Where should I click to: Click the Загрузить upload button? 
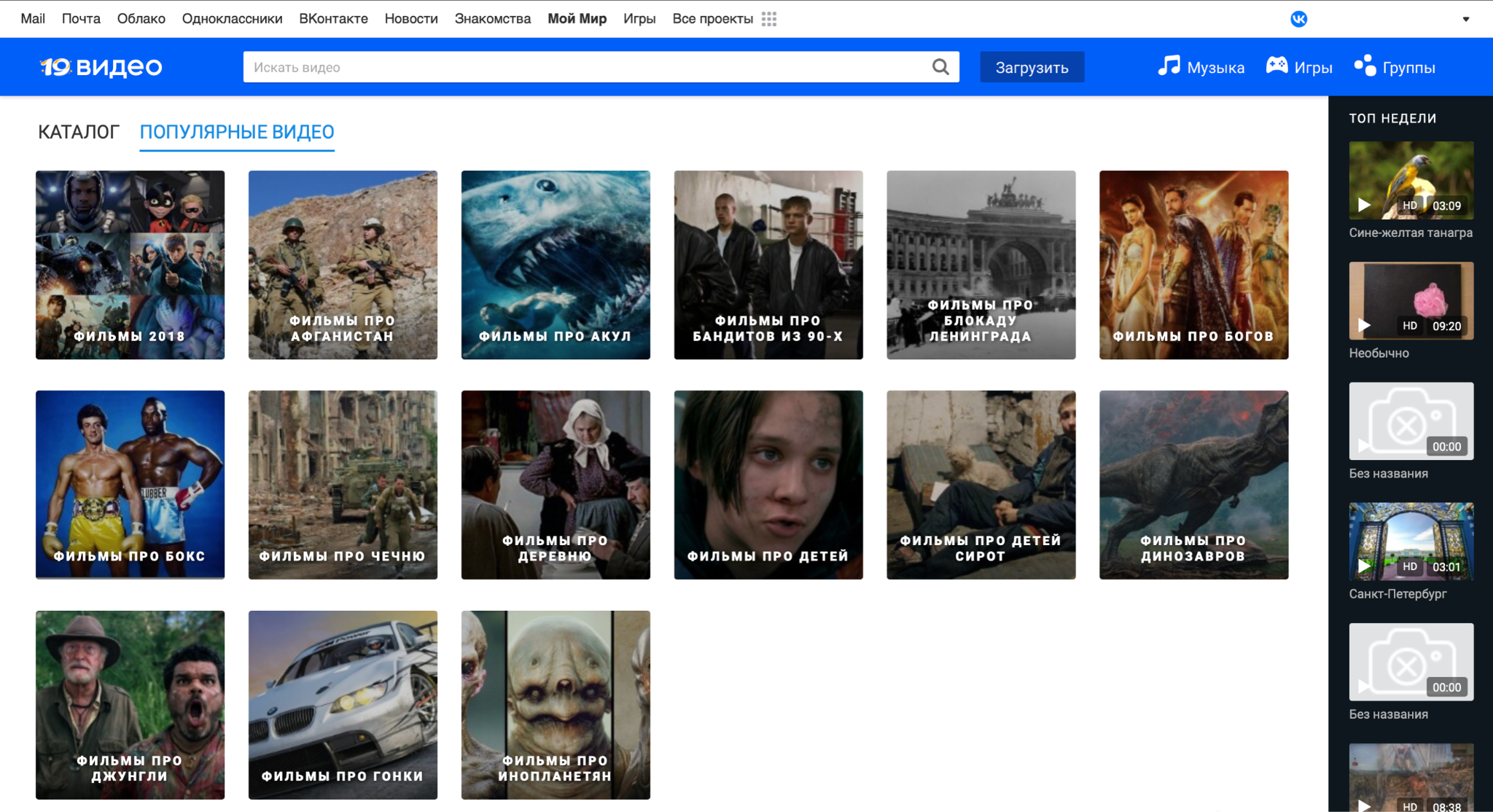pyautogui.click(x=1032, y=67)
